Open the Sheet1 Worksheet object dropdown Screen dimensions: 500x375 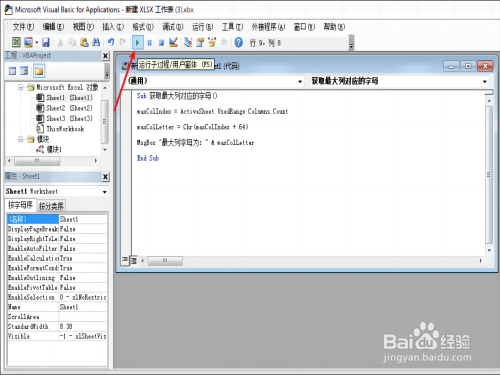pos(105,192)
